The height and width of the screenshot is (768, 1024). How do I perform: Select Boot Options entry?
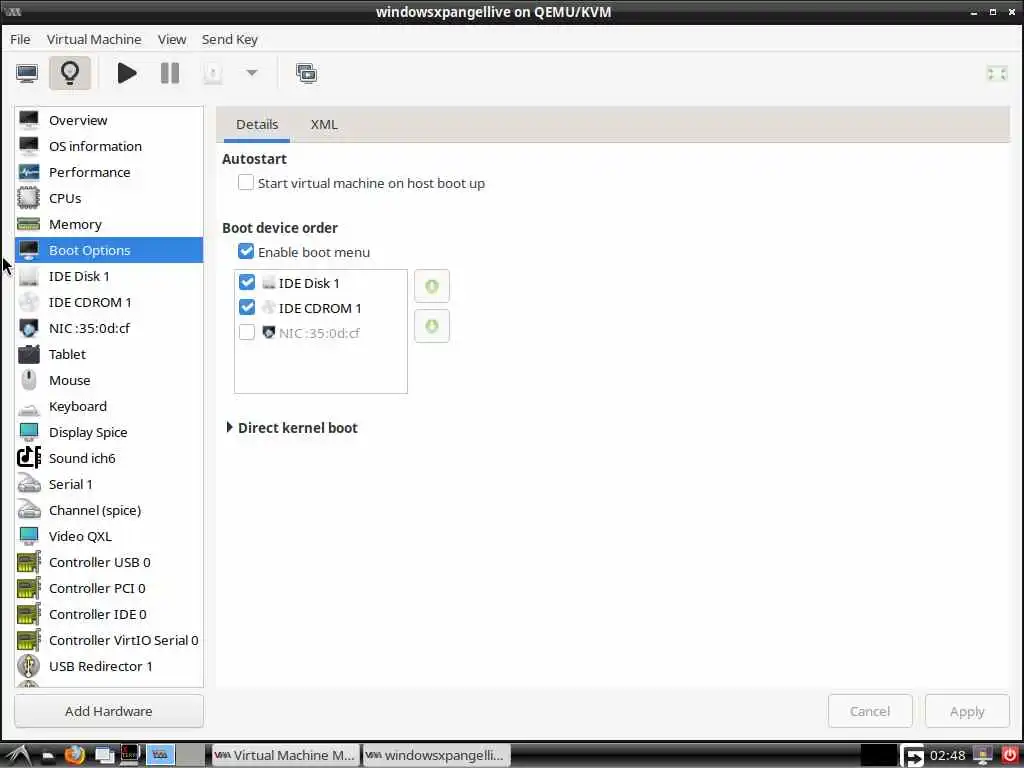pyautogui.click(x=109, y=250)
